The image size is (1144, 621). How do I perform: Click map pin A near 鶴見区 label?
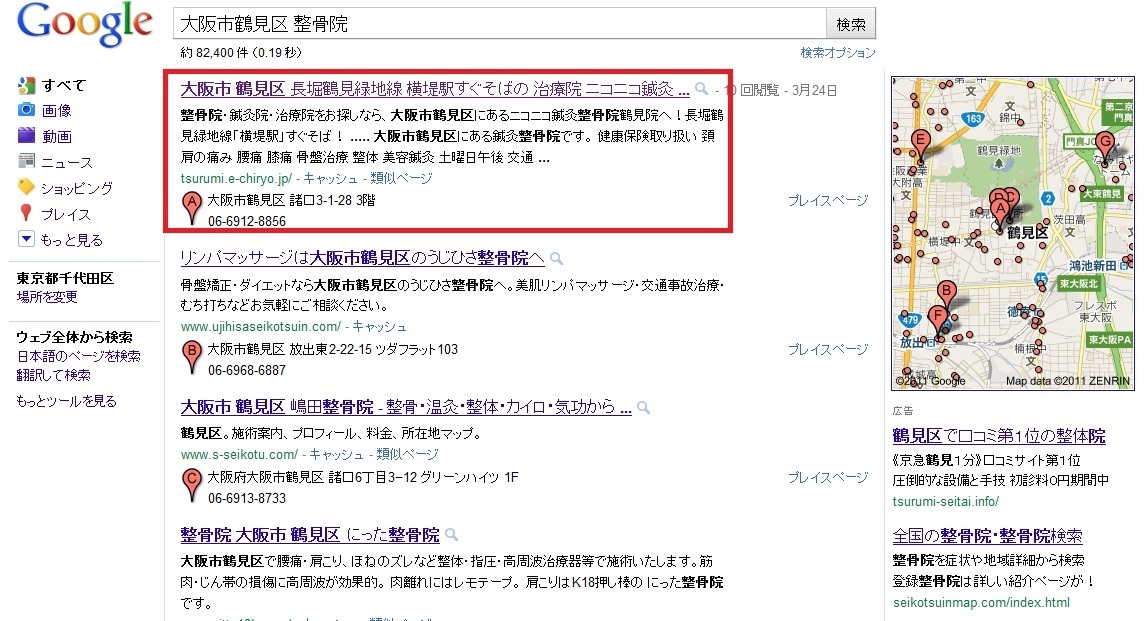1000,213
